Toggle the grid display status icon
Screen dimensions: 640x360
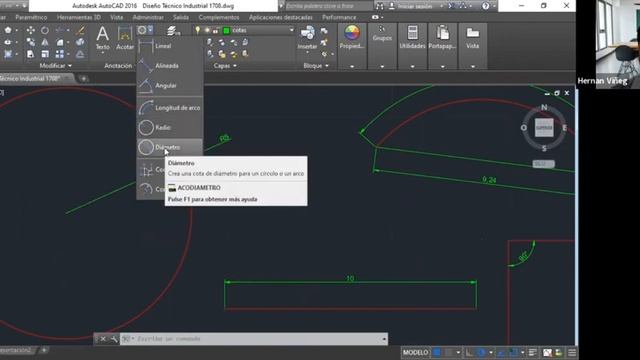[x=437, y=353]
